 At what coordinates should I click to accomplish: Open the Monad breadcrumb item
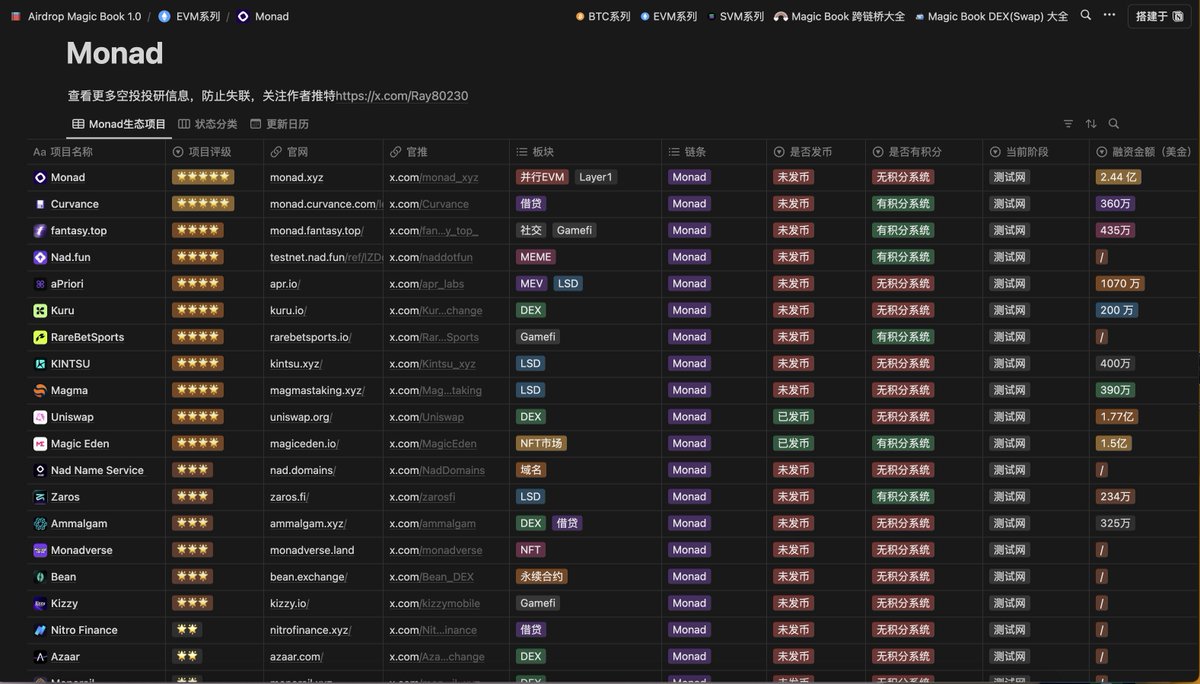coord(263,16)
